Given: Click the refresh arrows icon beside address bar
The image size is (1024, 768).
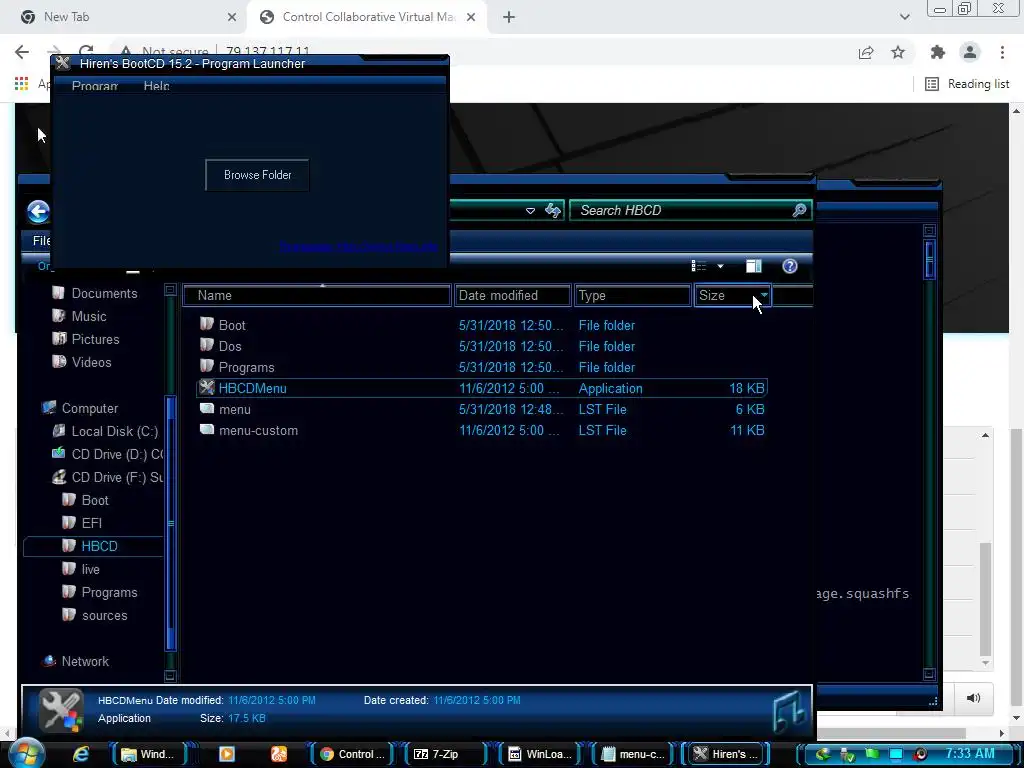Looking at the screenshot, I should click(552, 210).
